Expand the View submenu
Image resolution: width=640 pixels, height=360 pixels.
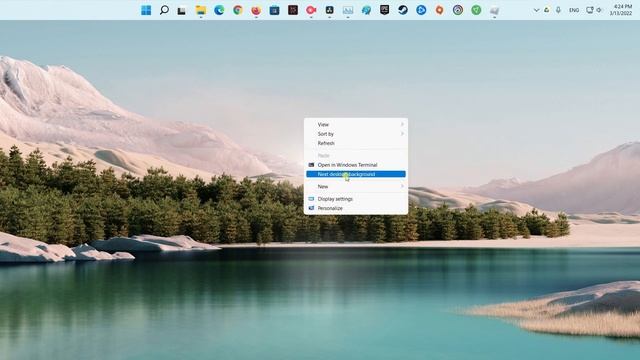[356, 124]
